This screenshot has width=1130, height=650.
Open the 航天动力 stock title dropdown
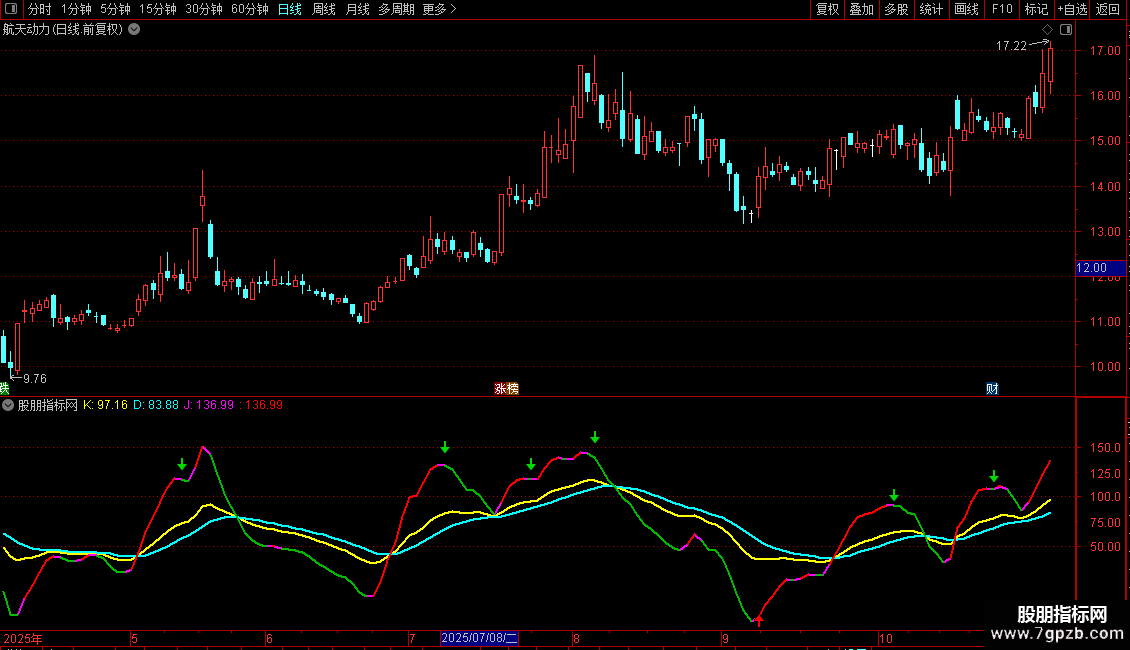coord(134,30)
